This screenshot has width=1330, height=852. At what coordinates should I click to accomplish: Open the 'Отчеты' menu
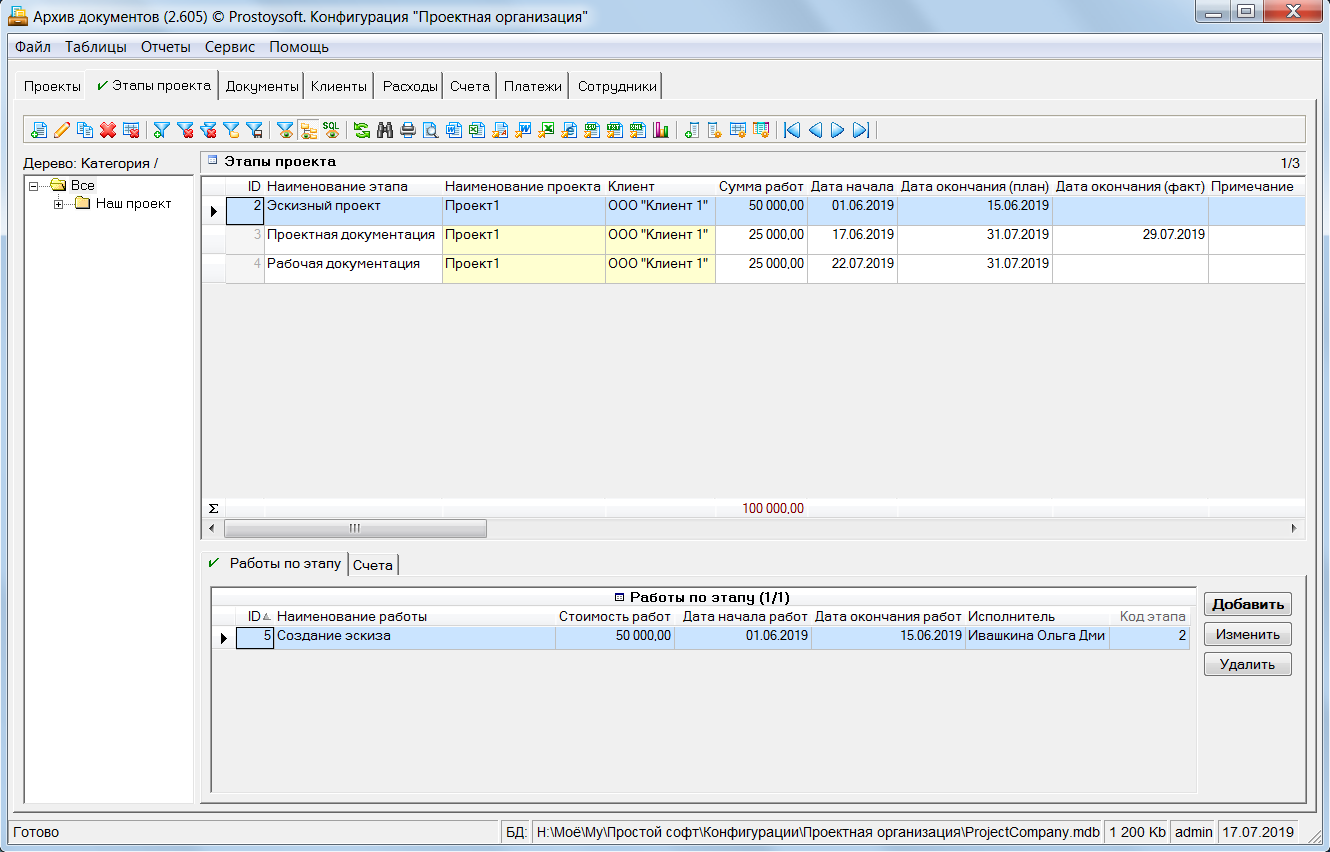tap(165, 47)
